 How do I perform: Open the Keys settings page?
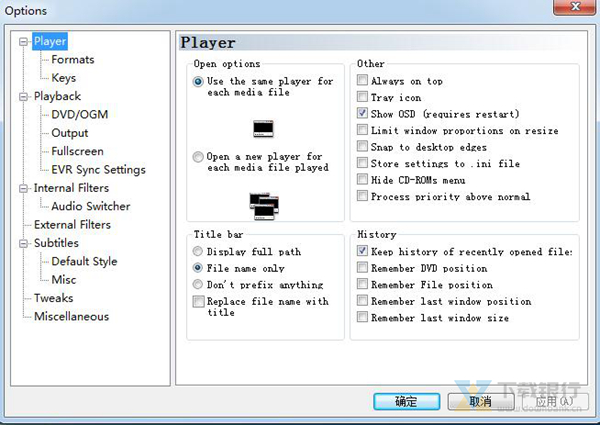coord(64,78)
